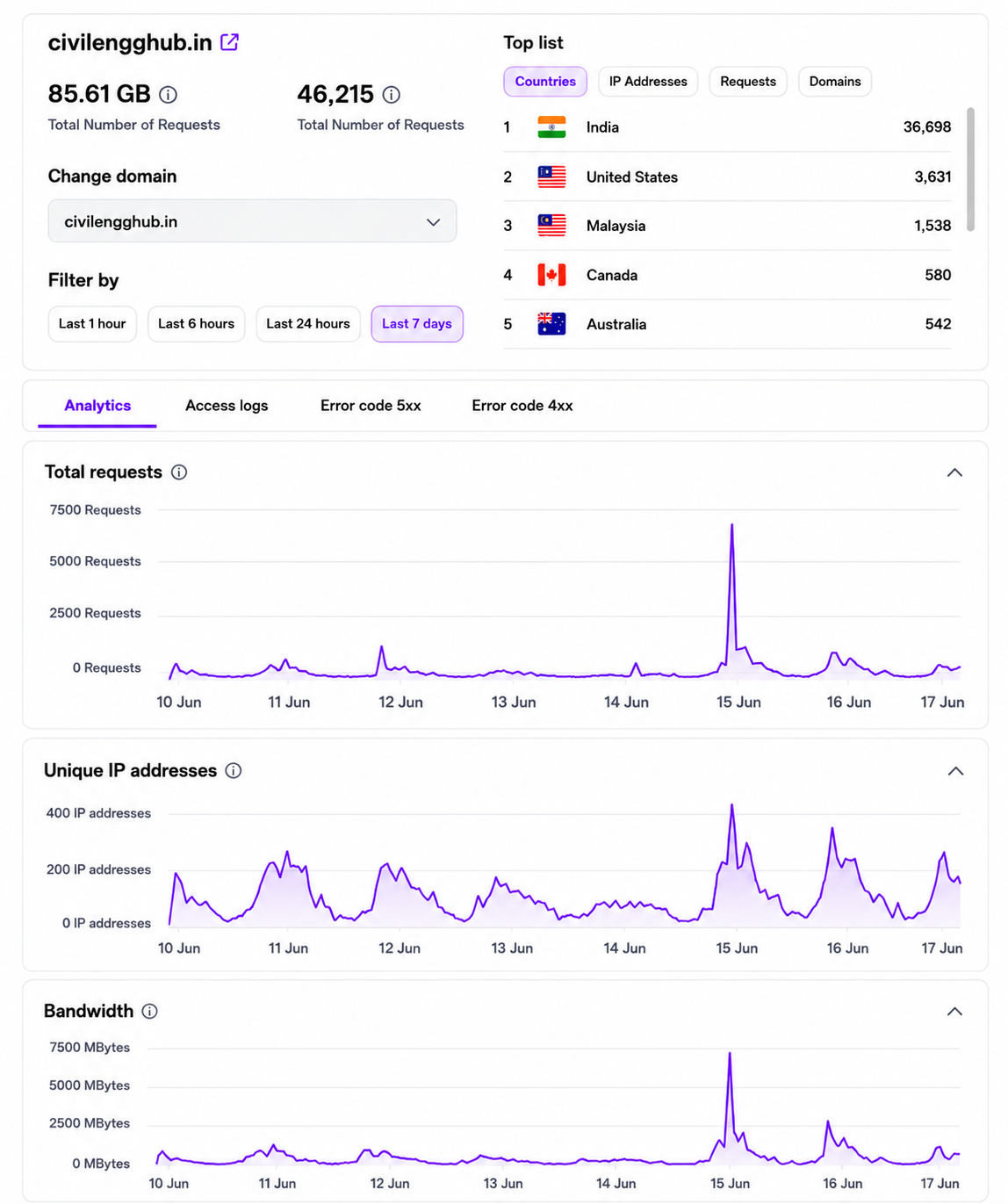Open the Access logs tab
This screenshot has height=1204, width=1008.
coord(227,405)
